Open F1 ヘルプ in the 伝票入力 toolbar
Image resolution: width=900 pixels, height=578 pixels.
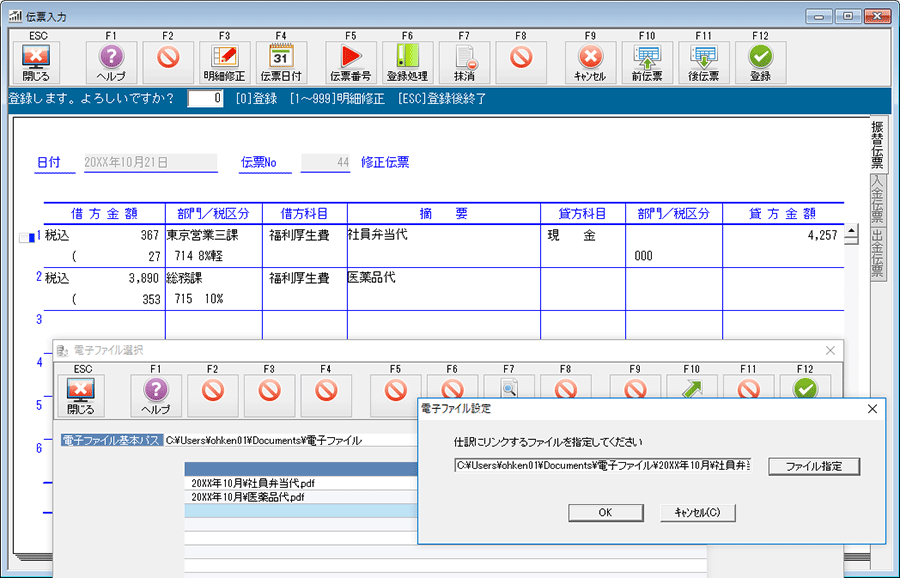pos(111,63)
